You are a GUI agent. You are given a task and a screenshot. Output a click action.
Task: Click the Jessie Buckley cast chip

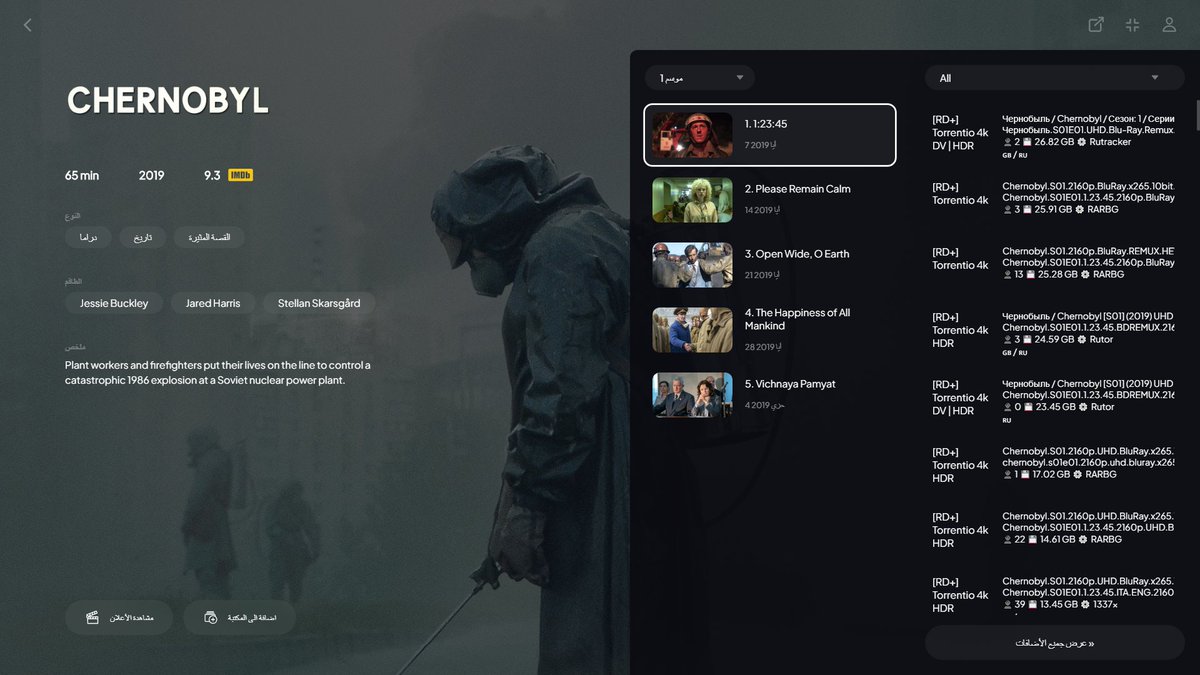(114, 303)
